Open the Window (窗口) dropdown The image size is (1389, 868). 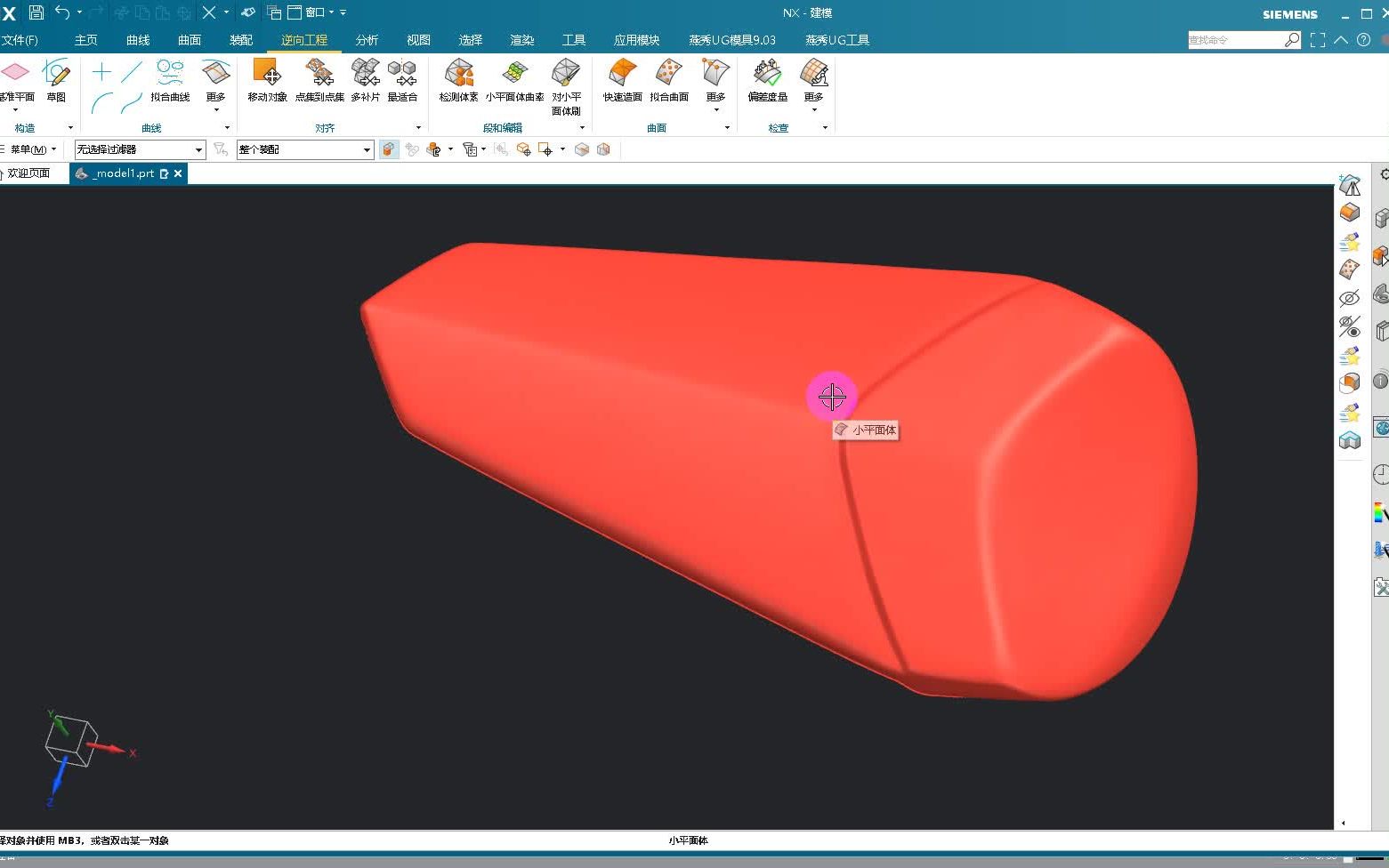pos(319,12)
